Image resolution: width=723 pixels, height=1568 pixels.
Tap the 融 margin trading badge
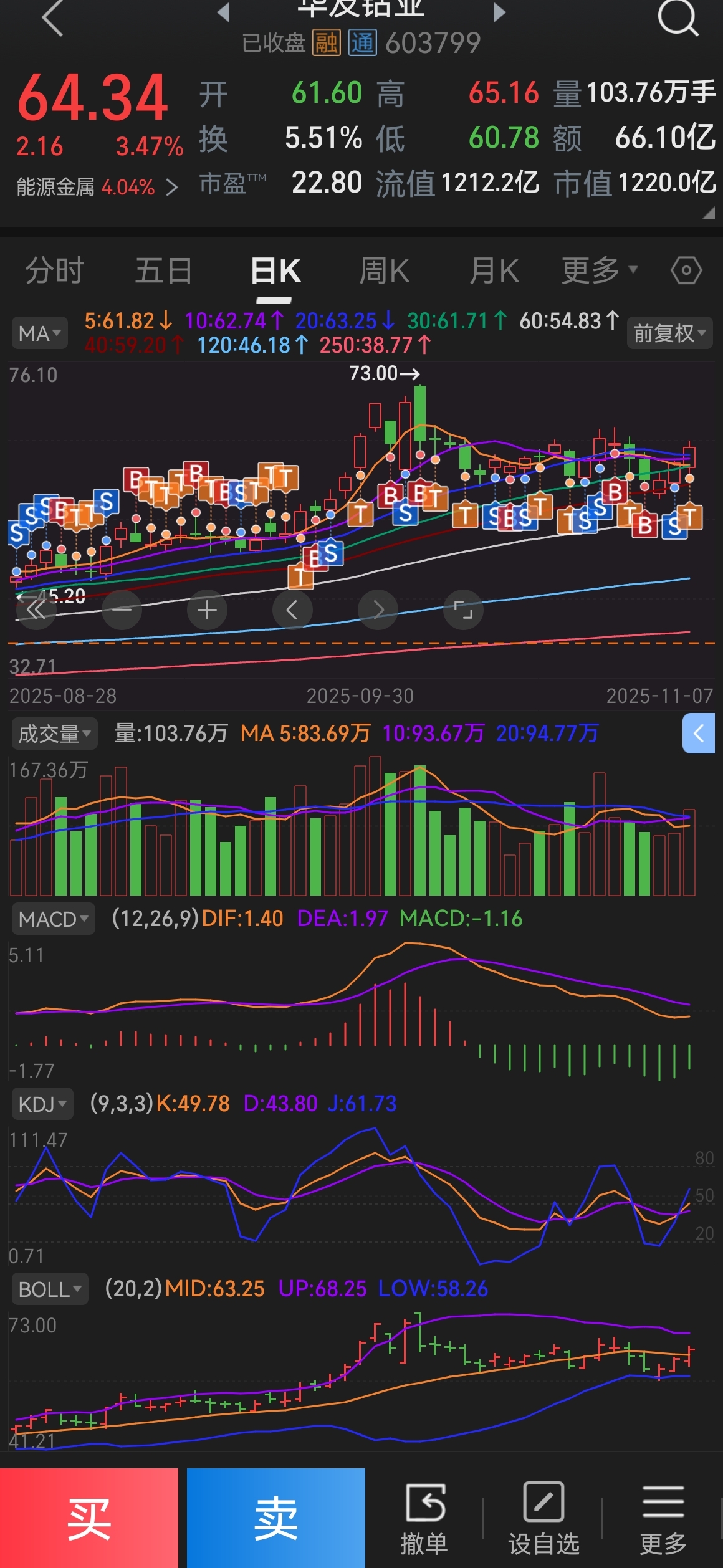point(327,43)
